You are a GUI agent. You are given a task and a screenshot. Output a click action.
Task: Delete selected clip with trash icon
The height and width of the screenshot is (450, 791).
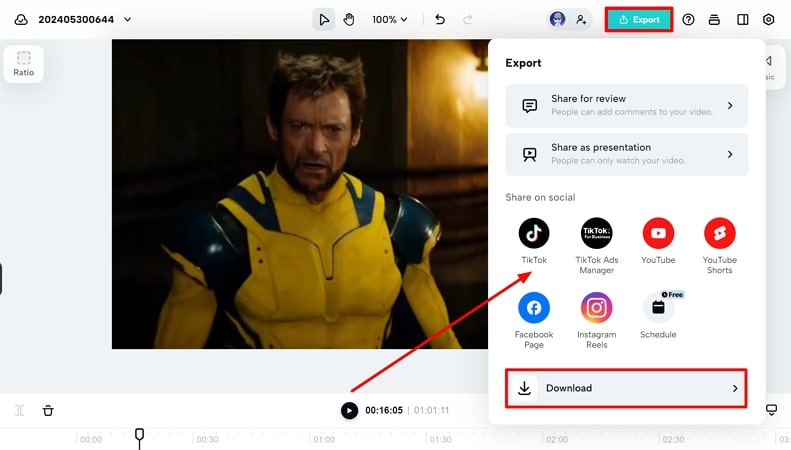tap(48, 410)
